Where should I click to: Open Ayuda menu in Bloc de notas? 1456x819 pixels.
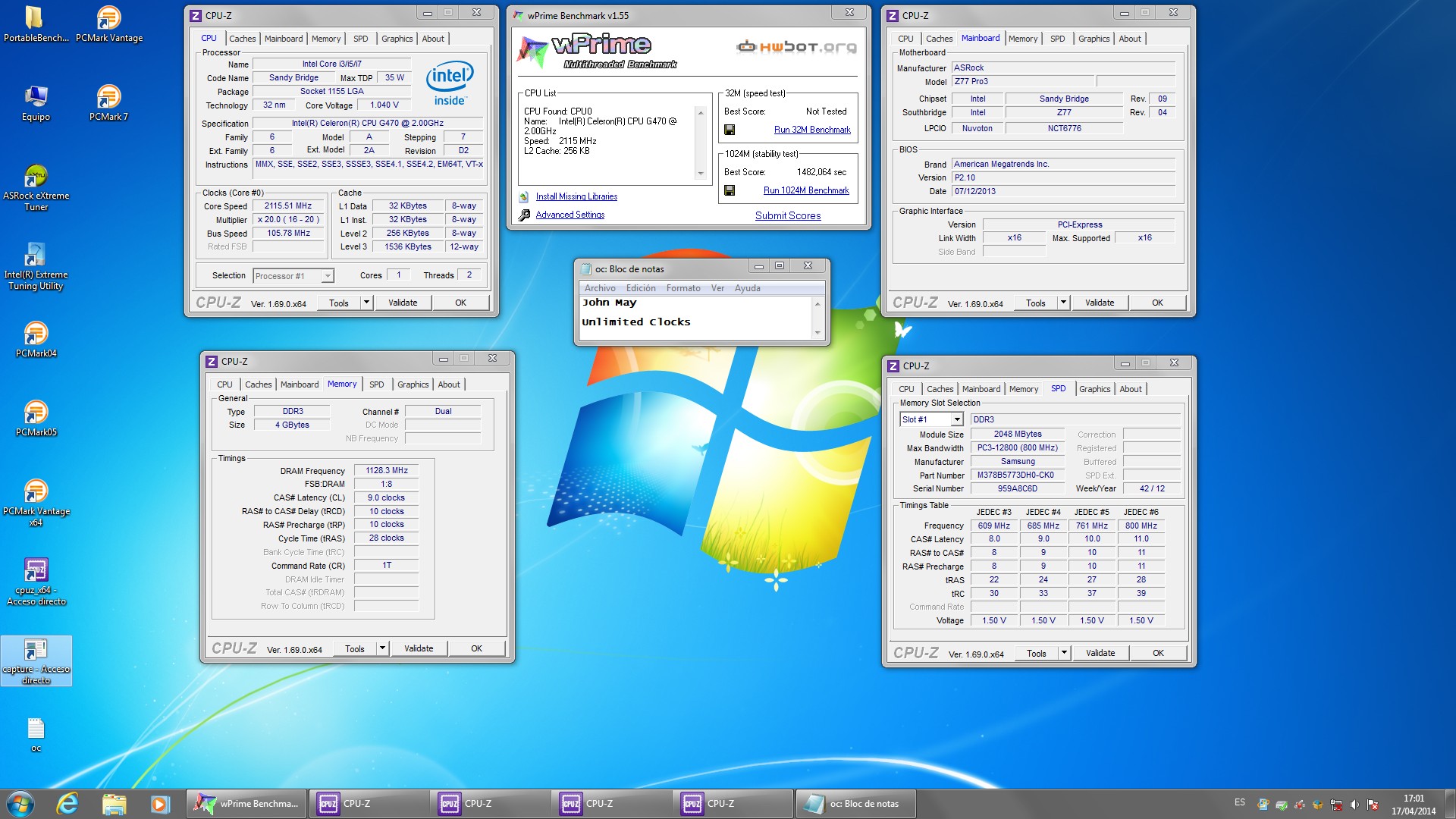(x=747, y=288)
